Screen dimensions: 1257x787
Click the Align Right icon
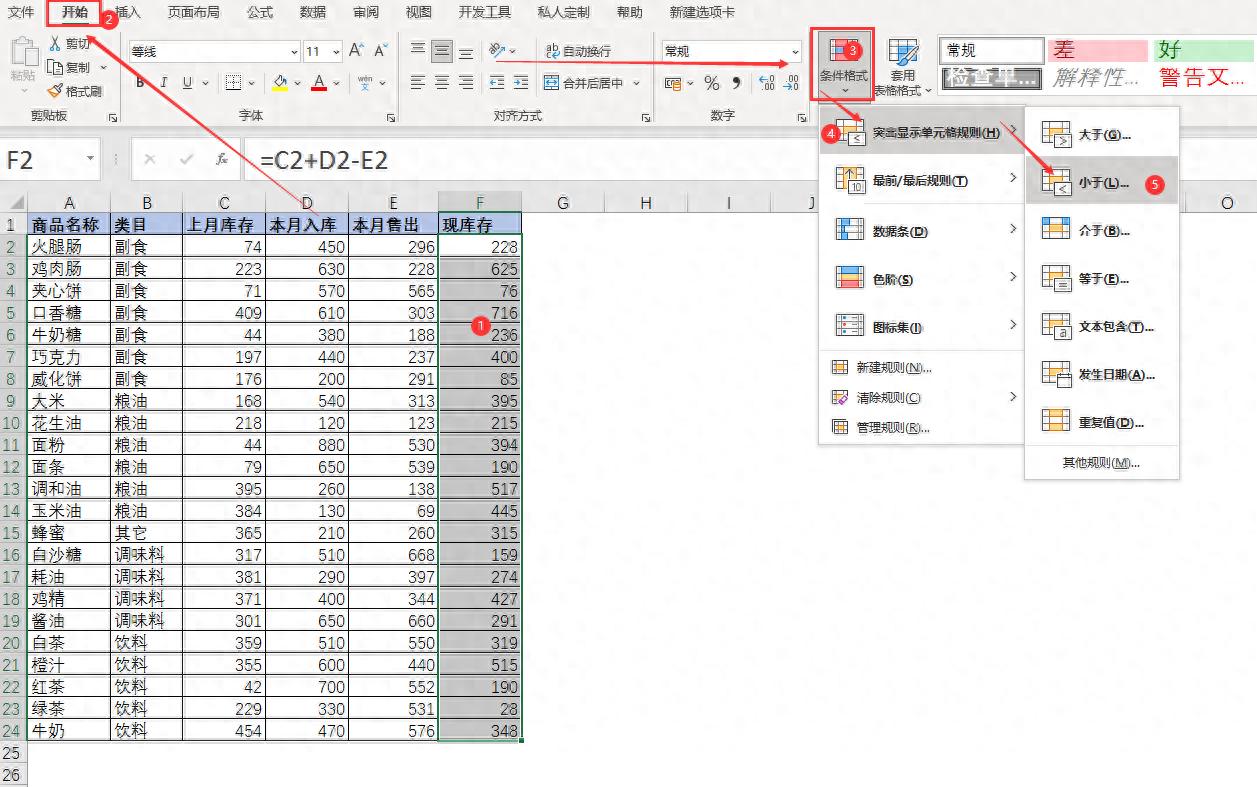[466, 83]
